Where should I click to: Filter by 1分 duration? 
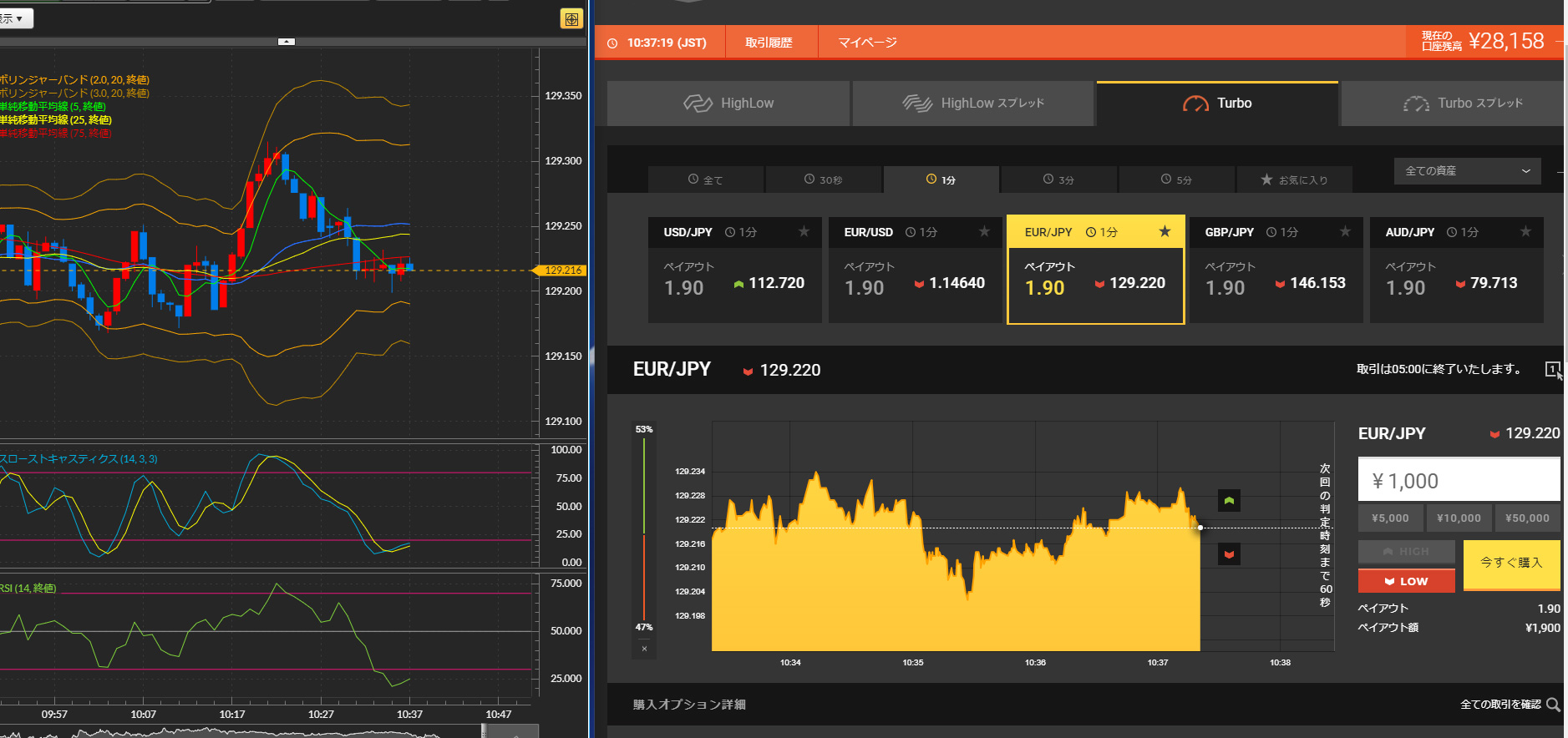click(x=941, y=179)
